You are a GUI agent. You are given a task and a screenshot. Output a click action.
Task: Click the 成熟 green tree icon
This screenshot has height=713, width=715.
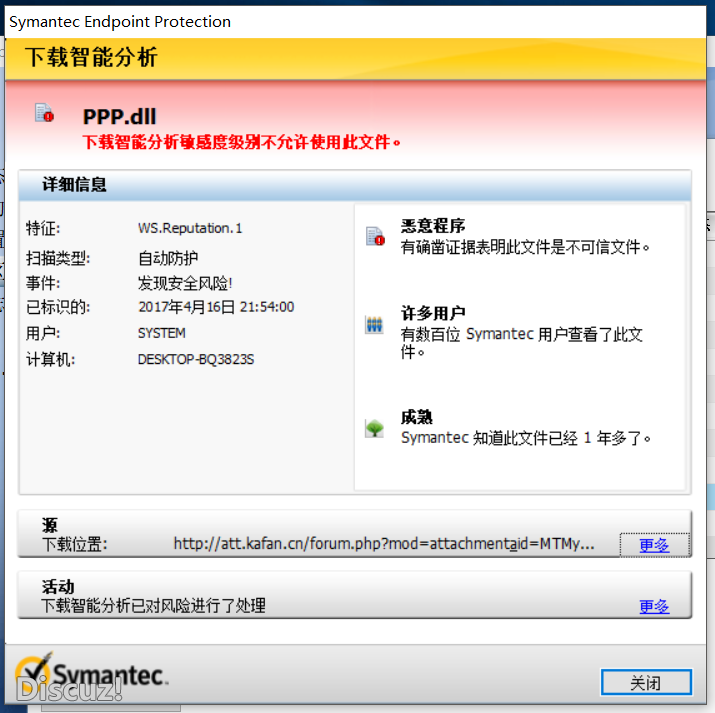point(375,429)
